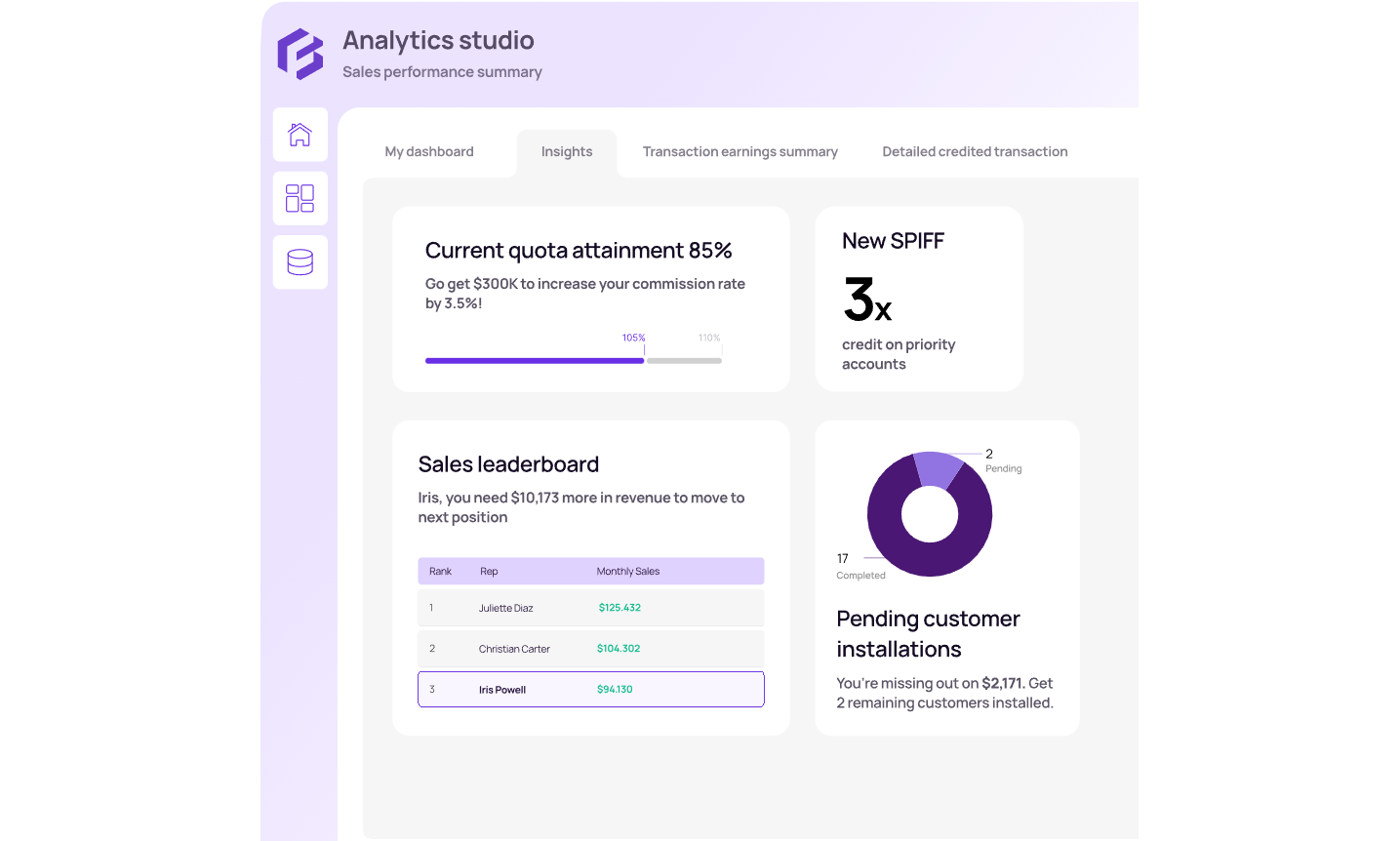Click the Monthly Sales column header

pos(628,572)
